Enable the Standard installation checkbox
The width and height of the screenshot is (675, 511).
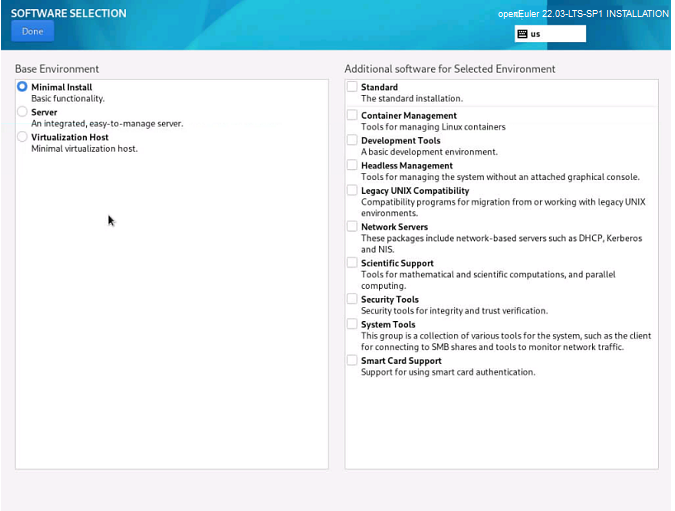pos(352,87)
